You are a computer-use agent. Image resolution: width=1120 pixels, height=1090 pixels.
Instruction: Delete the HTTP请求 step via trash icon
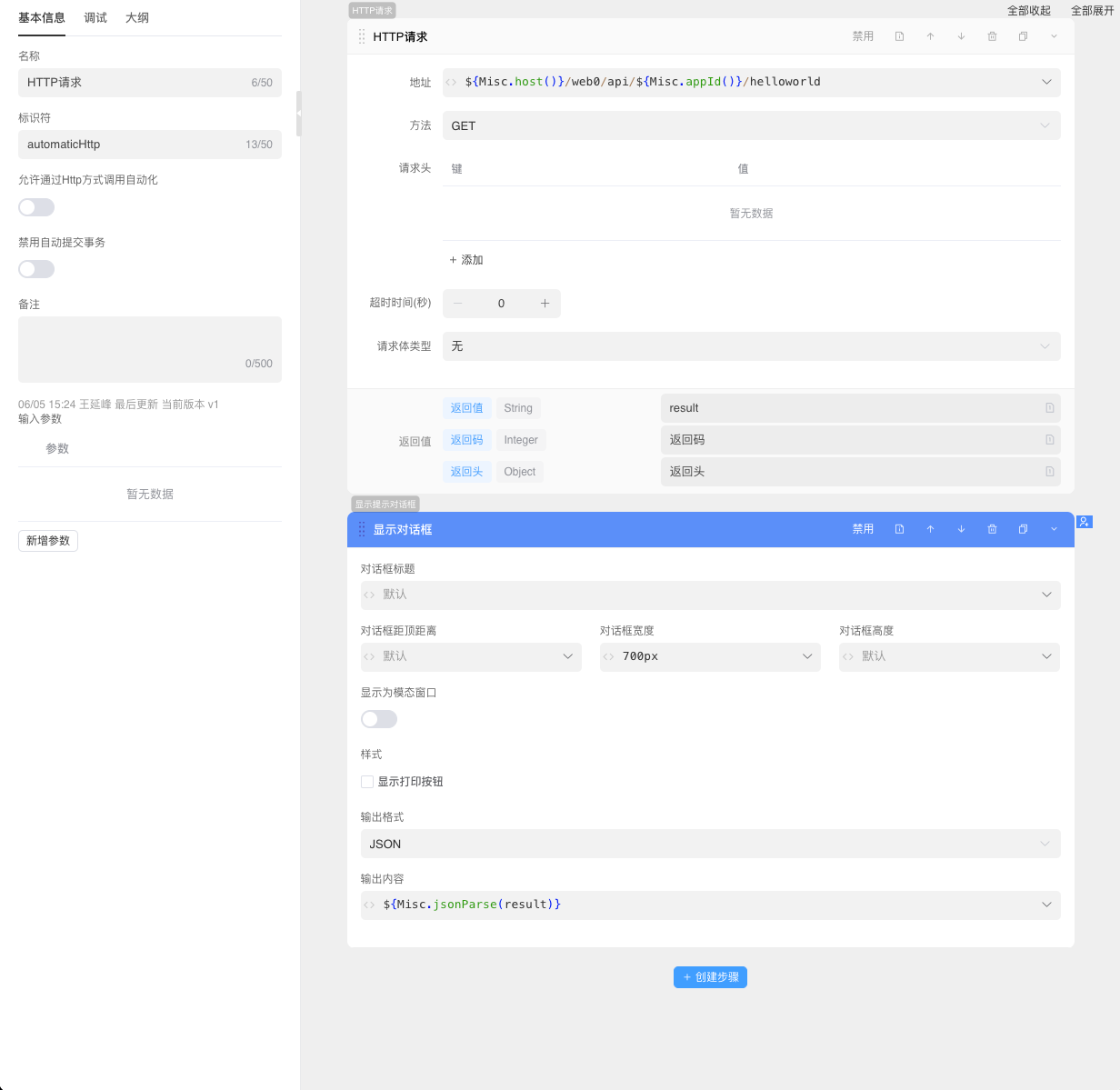click(x=992, y=36)
